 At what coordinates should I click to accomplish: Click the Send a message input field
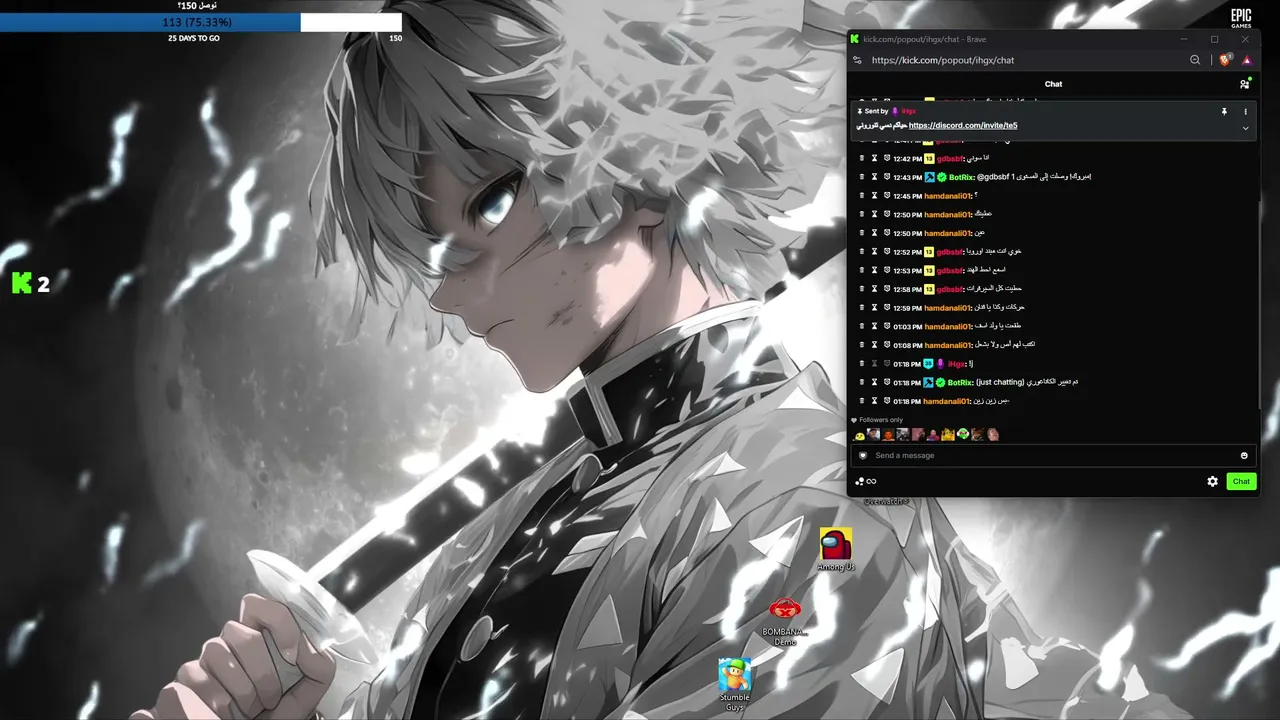pyautogui.click(x=1052, y=455)
